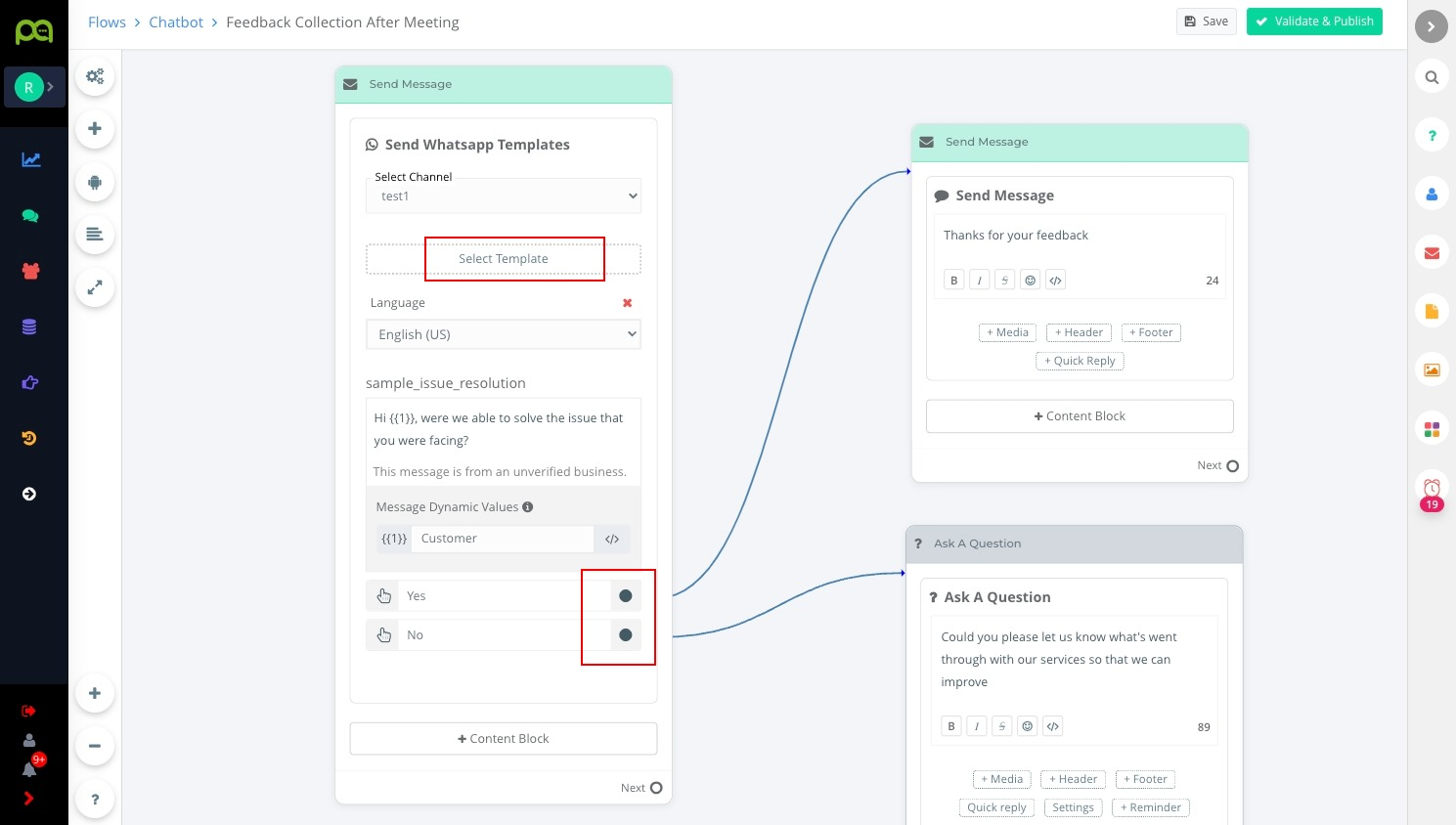The image size is (1456, 825).
Task: Expand the English (US) language dropdown
Action: pos(504,334)
